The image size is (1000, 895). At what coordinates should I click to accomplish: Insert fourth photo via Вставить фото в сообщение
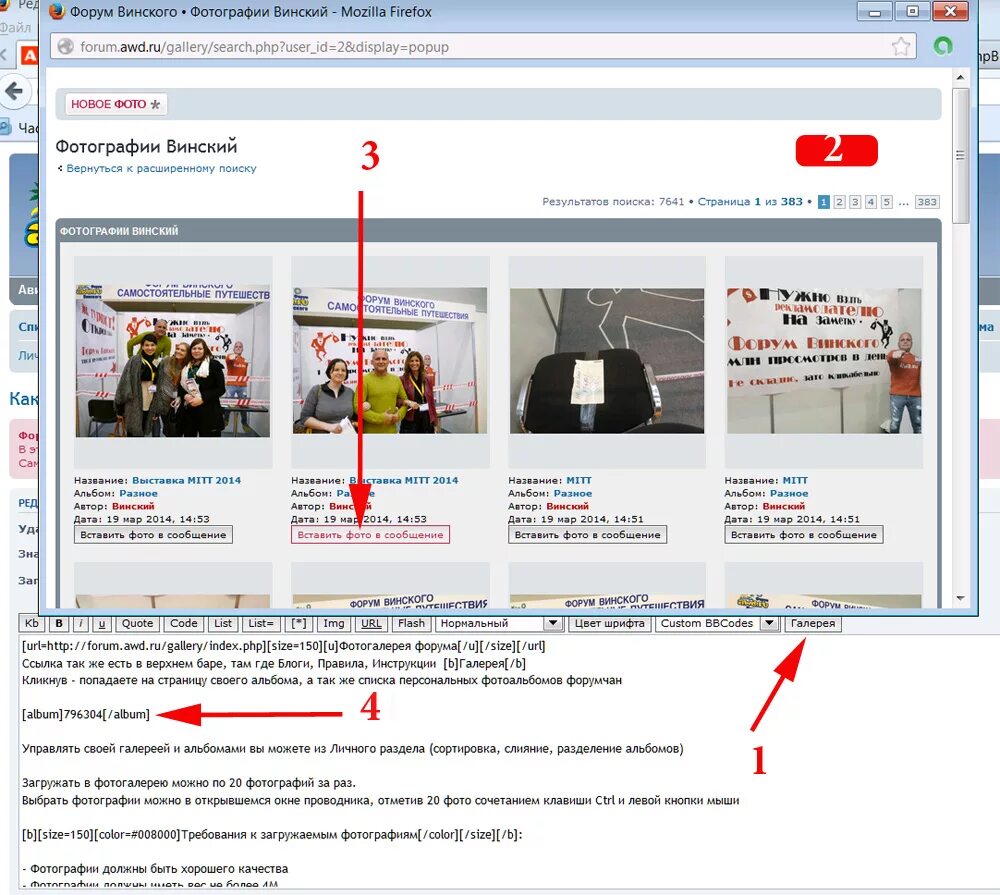coord(804,535)
